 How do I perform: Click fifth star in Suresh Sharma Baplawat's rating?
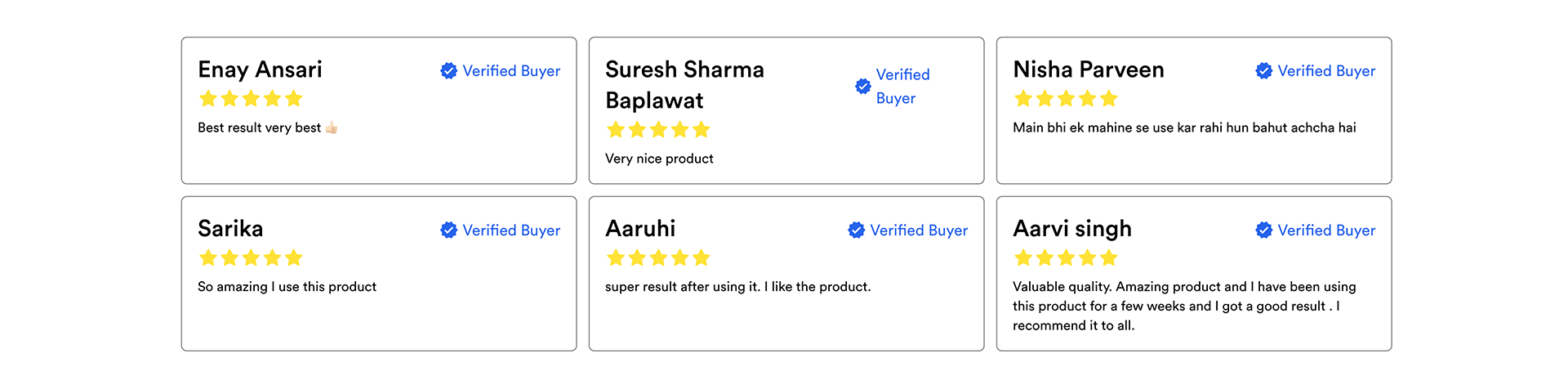701,130
